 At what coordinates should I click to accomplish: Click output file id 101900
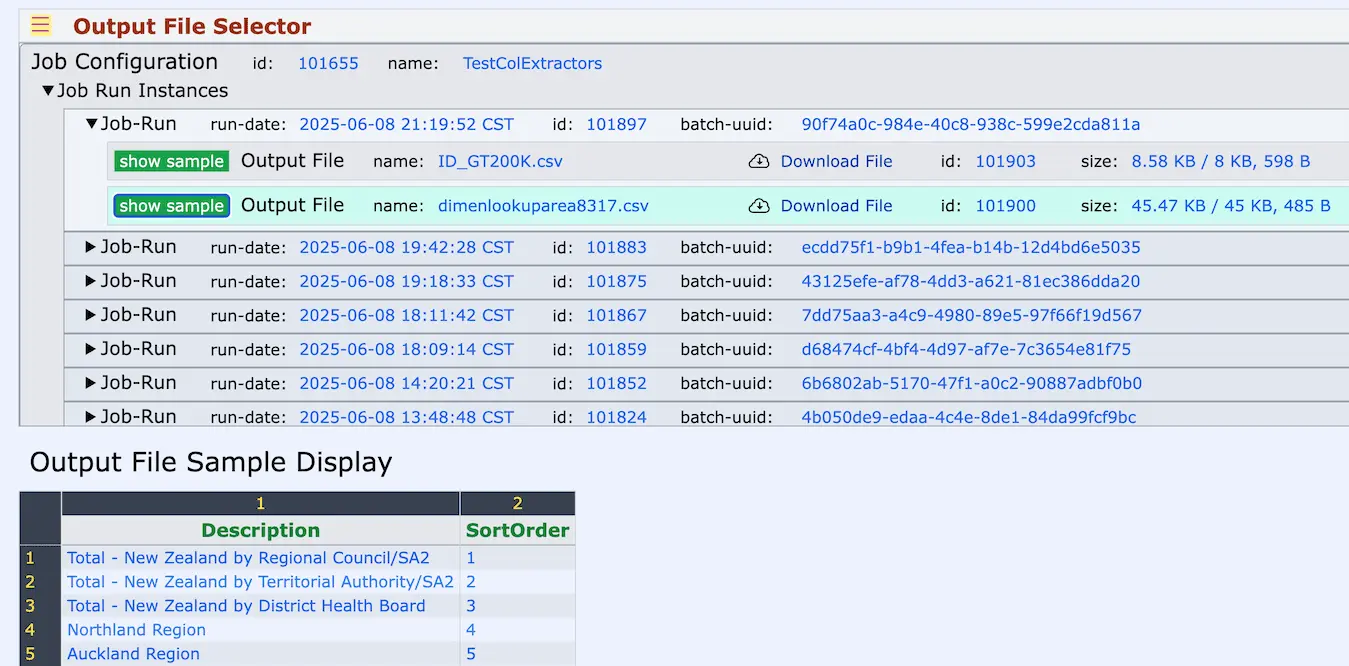coord(1005,206)
